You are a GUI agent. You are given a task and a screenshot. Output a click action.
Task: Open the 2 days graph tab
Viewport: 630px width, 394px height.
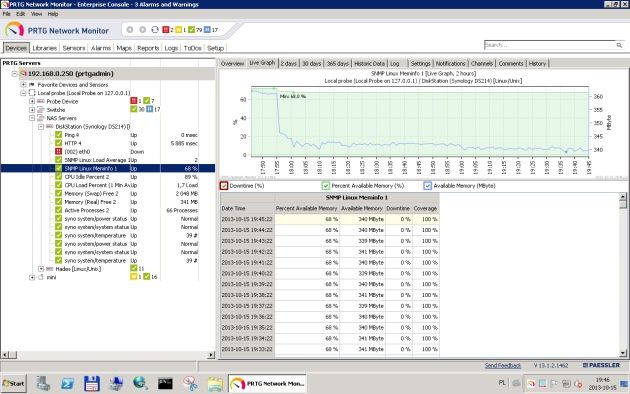[x=288, y=63]
